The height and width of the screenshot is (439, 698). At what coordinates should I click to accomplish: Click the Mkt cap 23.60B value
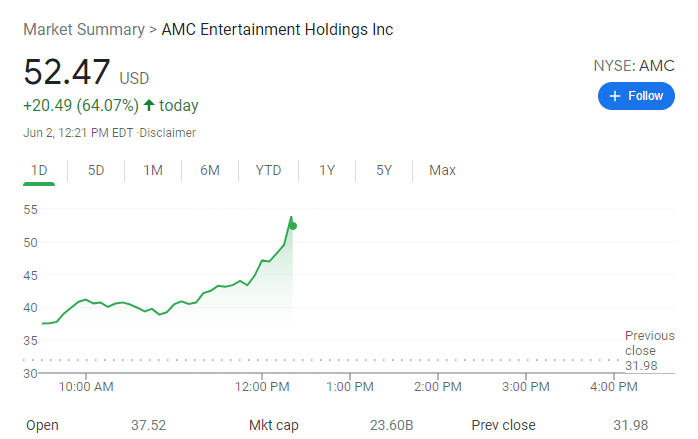point(391,425)
